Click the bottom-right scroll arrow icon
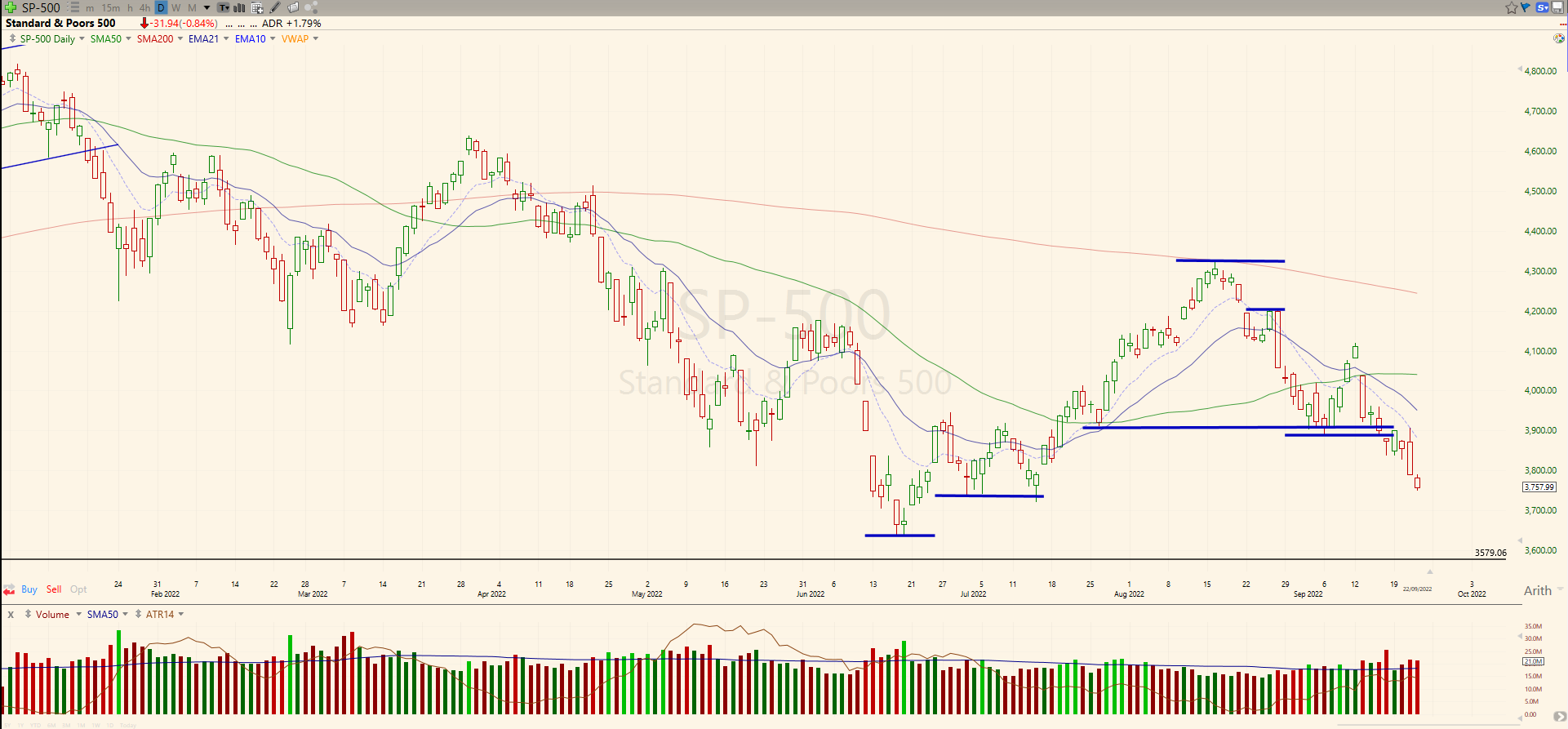Image resolution: width=1568 pixels, height=729 pixels. 1559,716
